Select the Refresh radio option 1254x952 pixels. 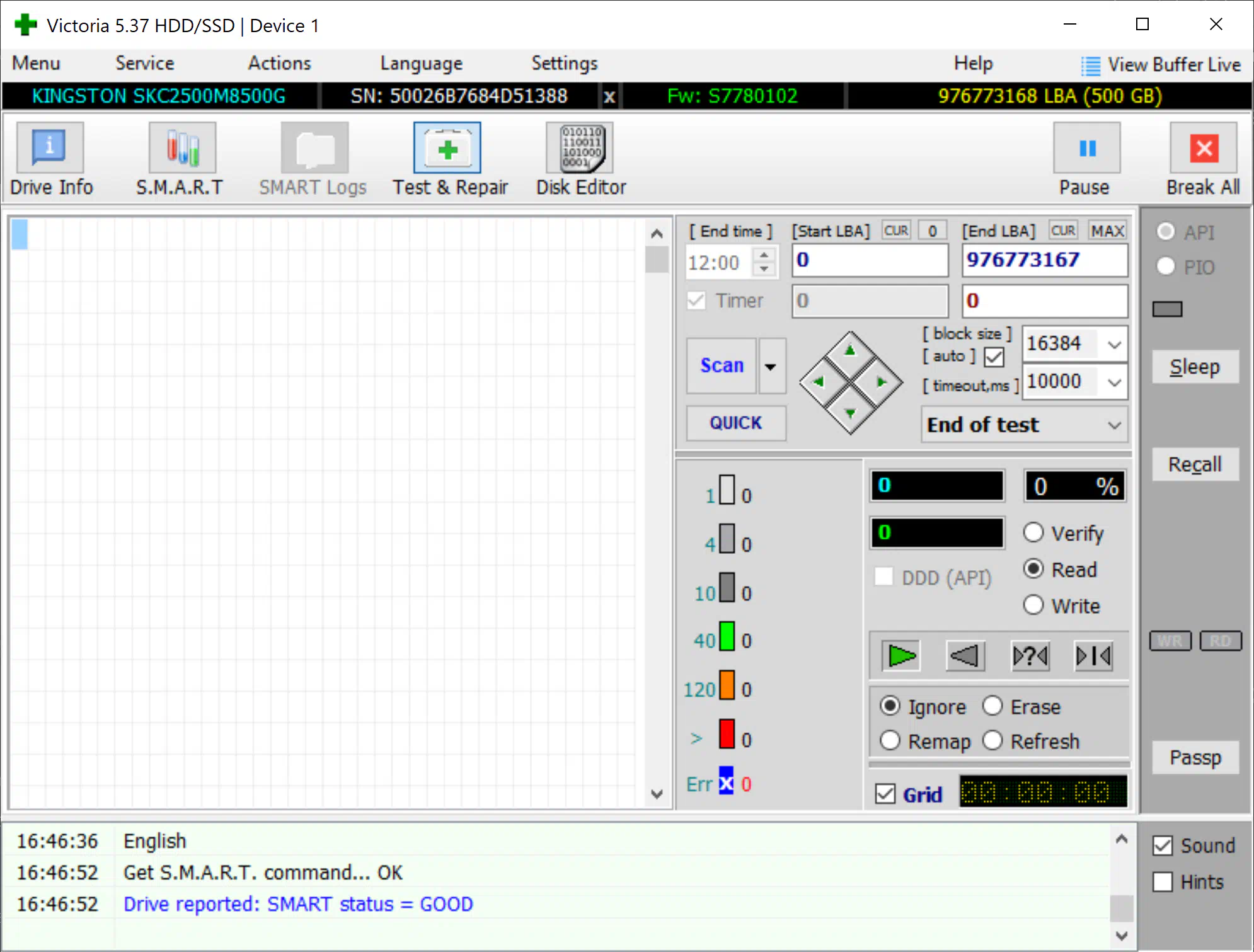pos(992,740)
